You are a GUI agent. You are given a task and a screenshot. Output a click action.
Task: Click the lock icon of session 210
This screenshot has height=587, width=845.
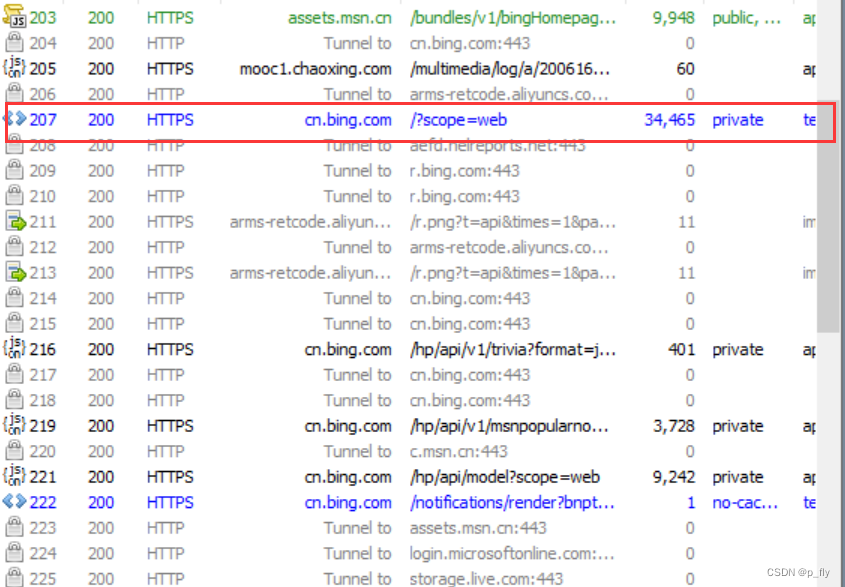point(14,196)
